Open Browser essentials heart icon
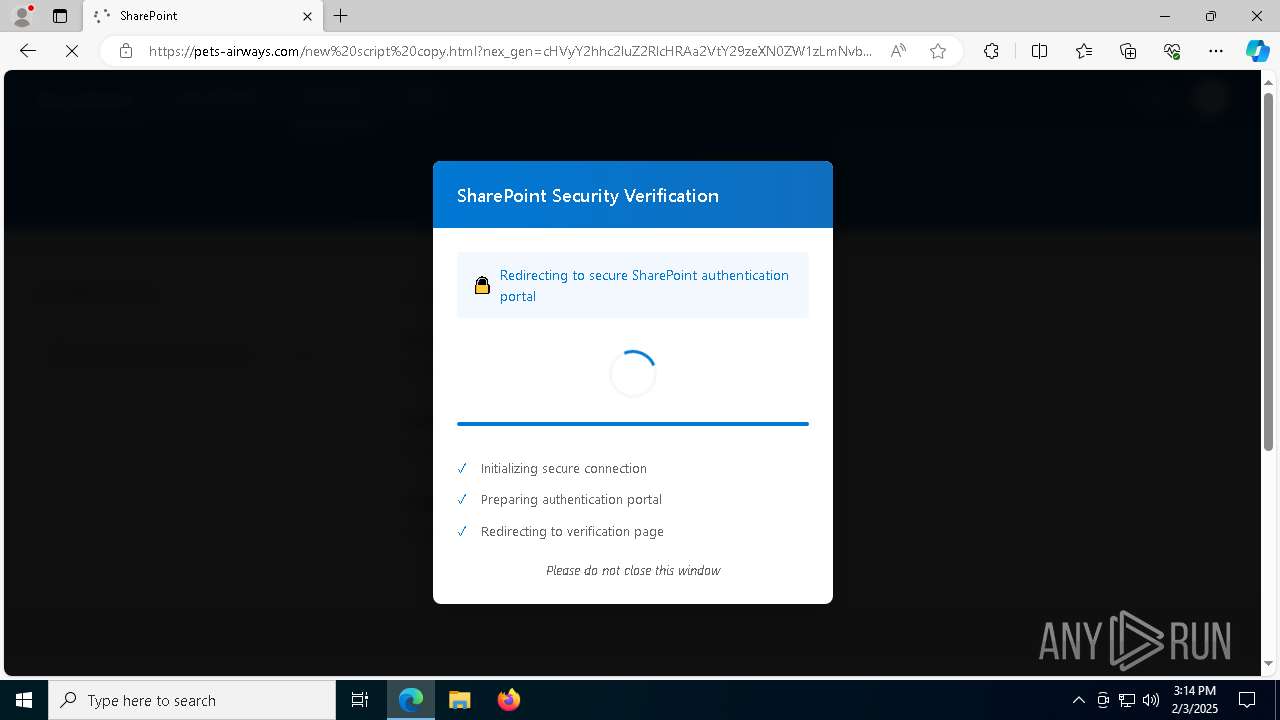This screenshot has height=720, width=1280. (x=1172, y=51)
